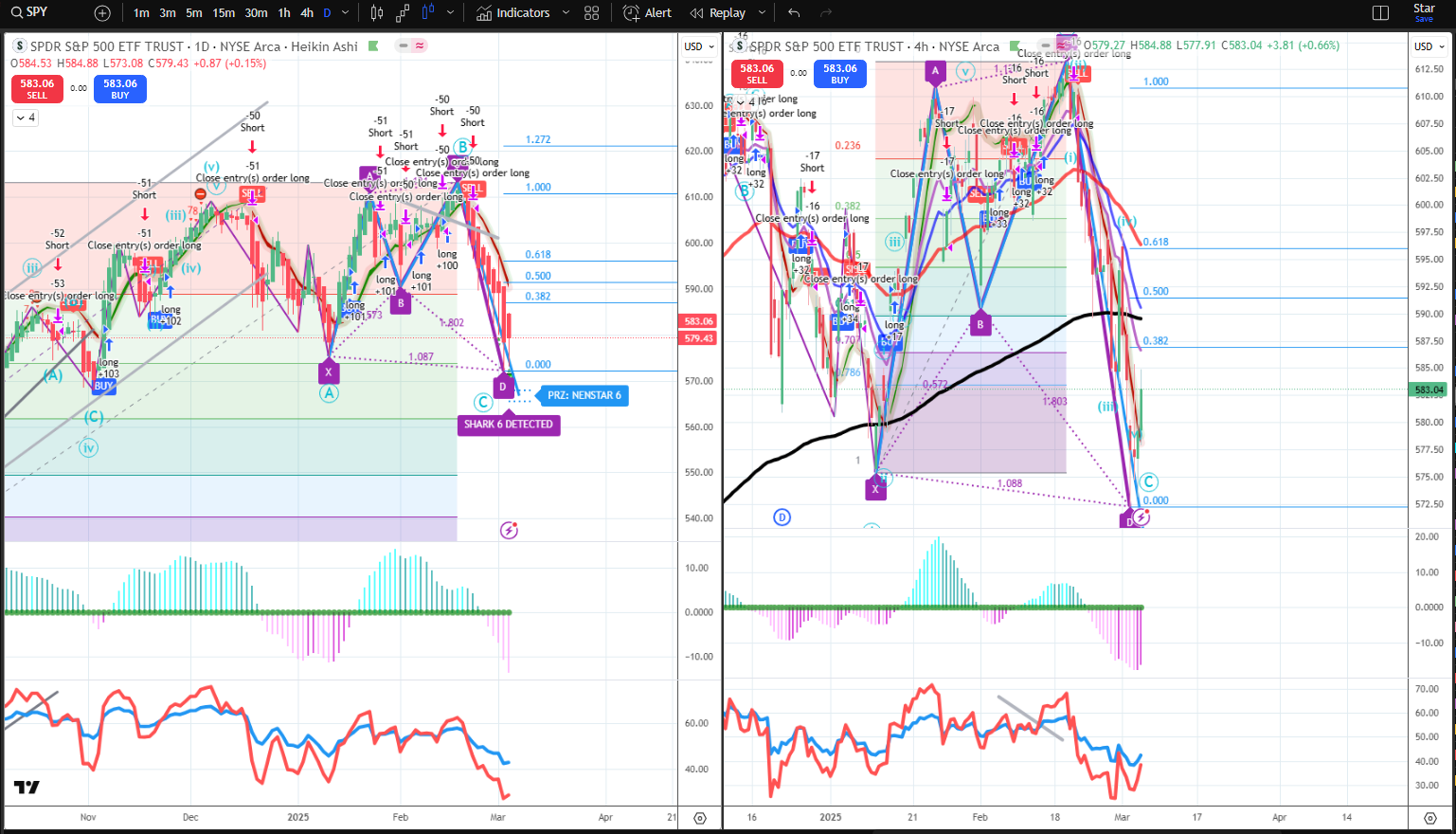Choose the Candles chart type icon
Viewport: 1456px width, 834px height.
click(x=377, y=13)
